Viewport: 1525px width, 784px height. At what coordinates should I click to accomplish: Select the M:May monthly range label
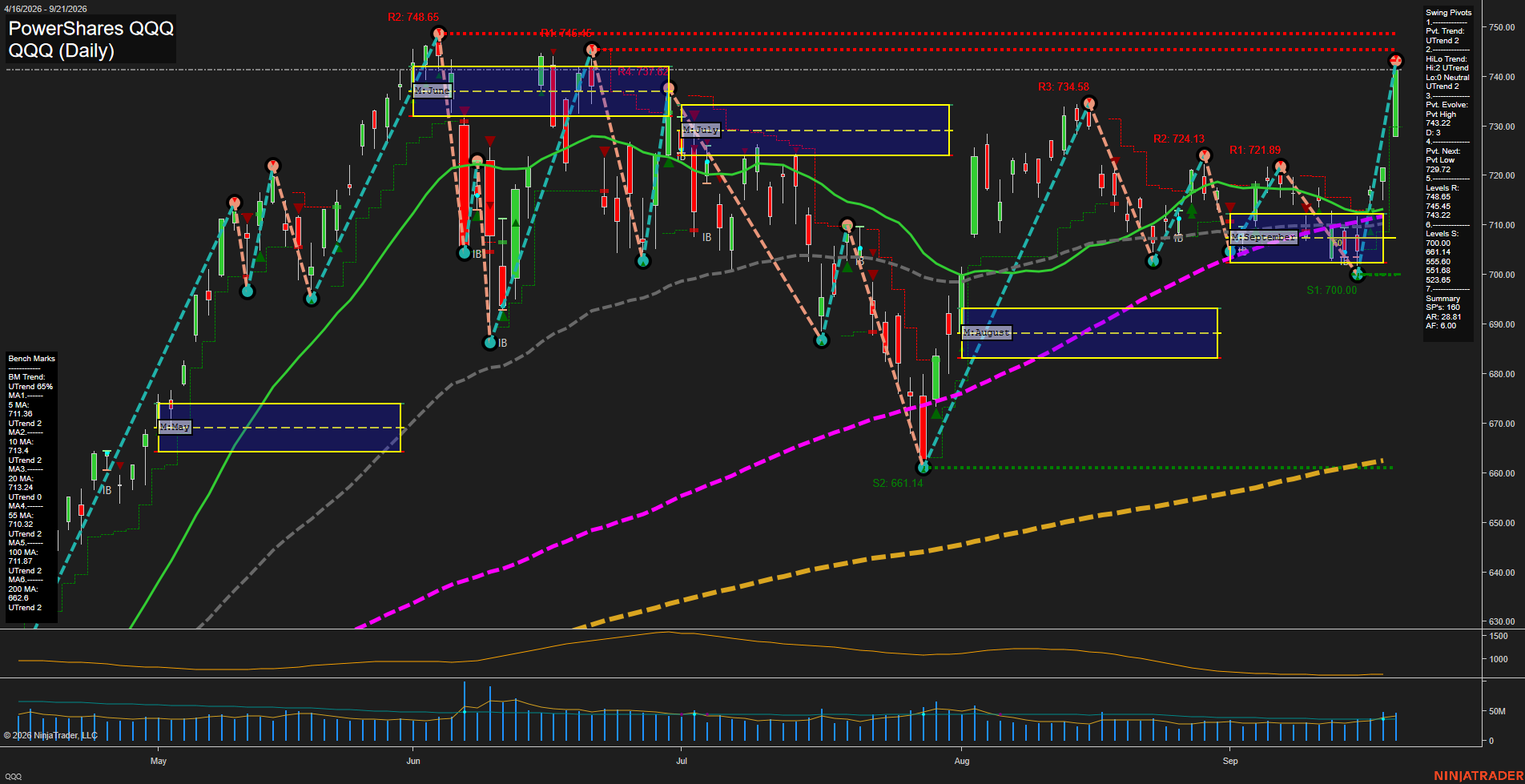pyautogui.click(x=175, y=427)
